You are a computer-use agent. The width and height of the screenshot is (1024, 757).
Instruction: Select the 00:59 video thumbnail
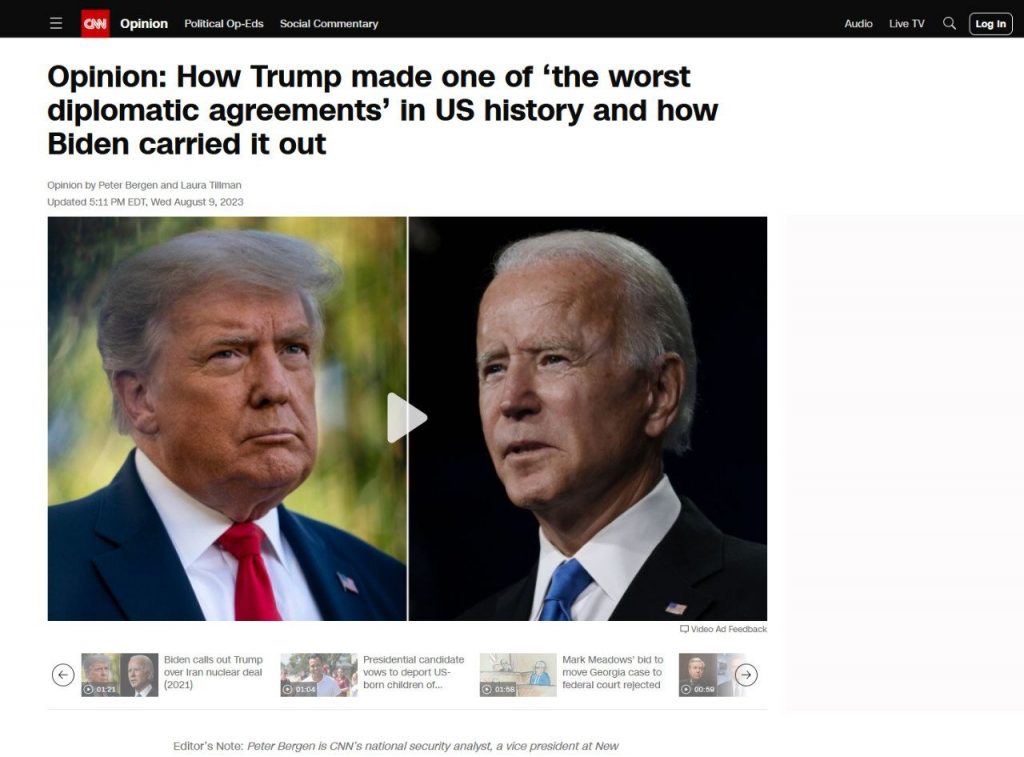pyautogui.click(x=707, y=675)
